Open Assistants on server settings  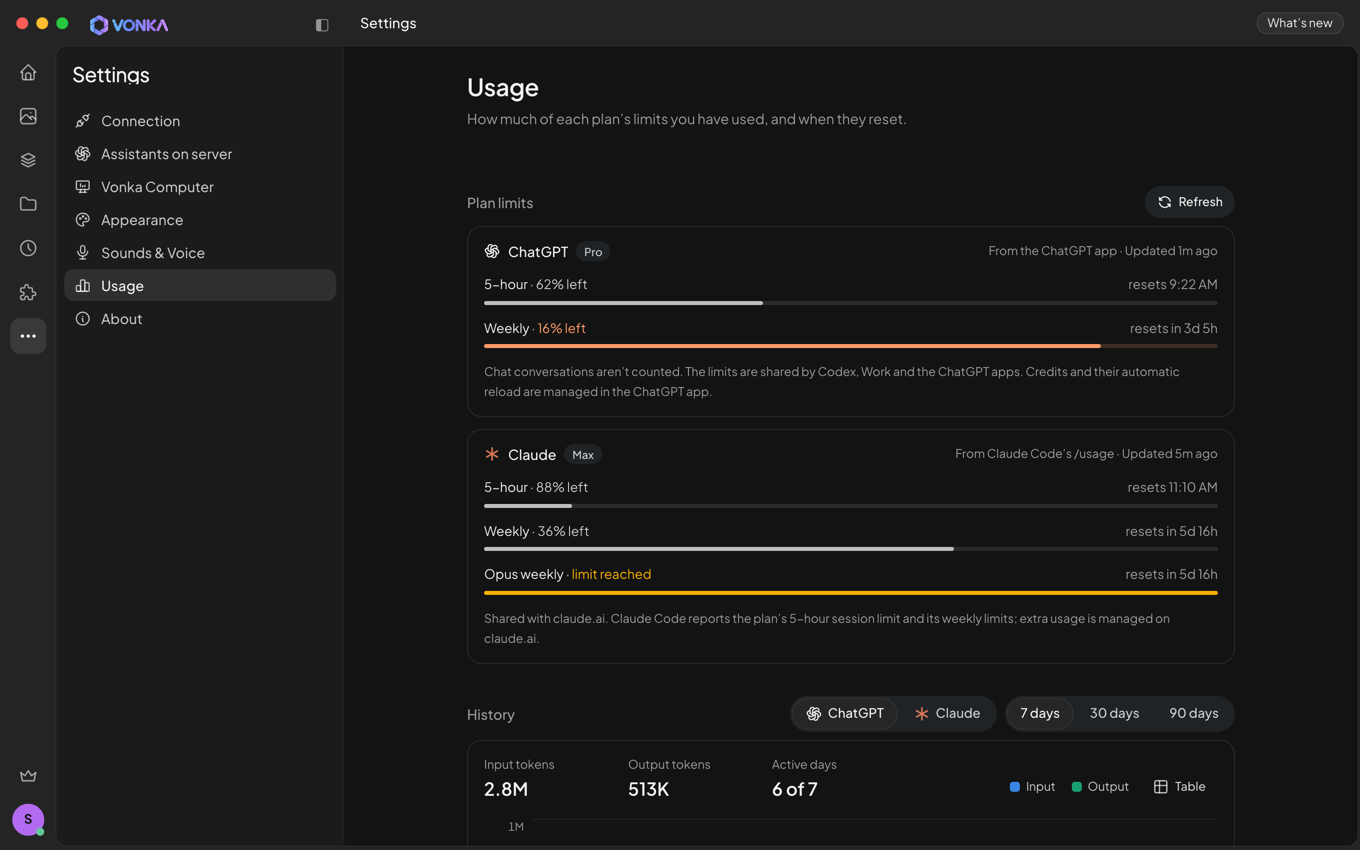tap(200, 154)
